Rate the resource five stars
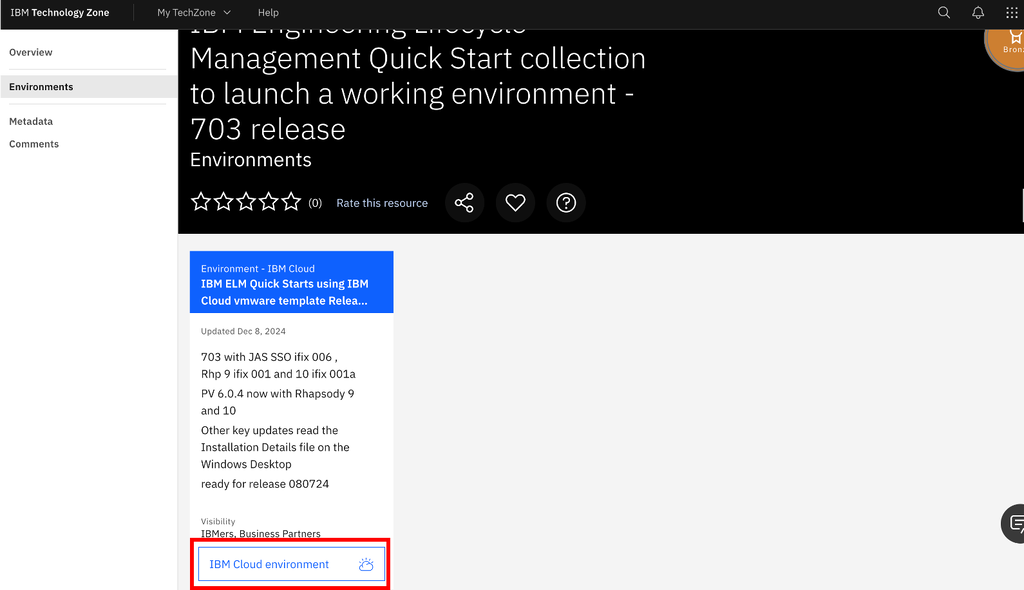Screen dimensions: 1024x590 click(291, 202)
